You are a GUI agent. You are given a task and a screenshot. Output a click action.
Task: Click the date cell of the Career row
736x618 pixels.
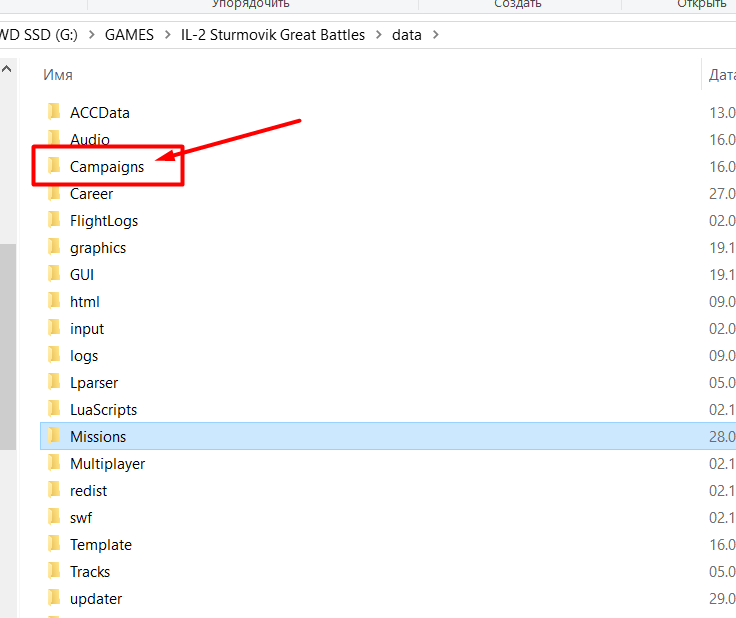point(722,194)
